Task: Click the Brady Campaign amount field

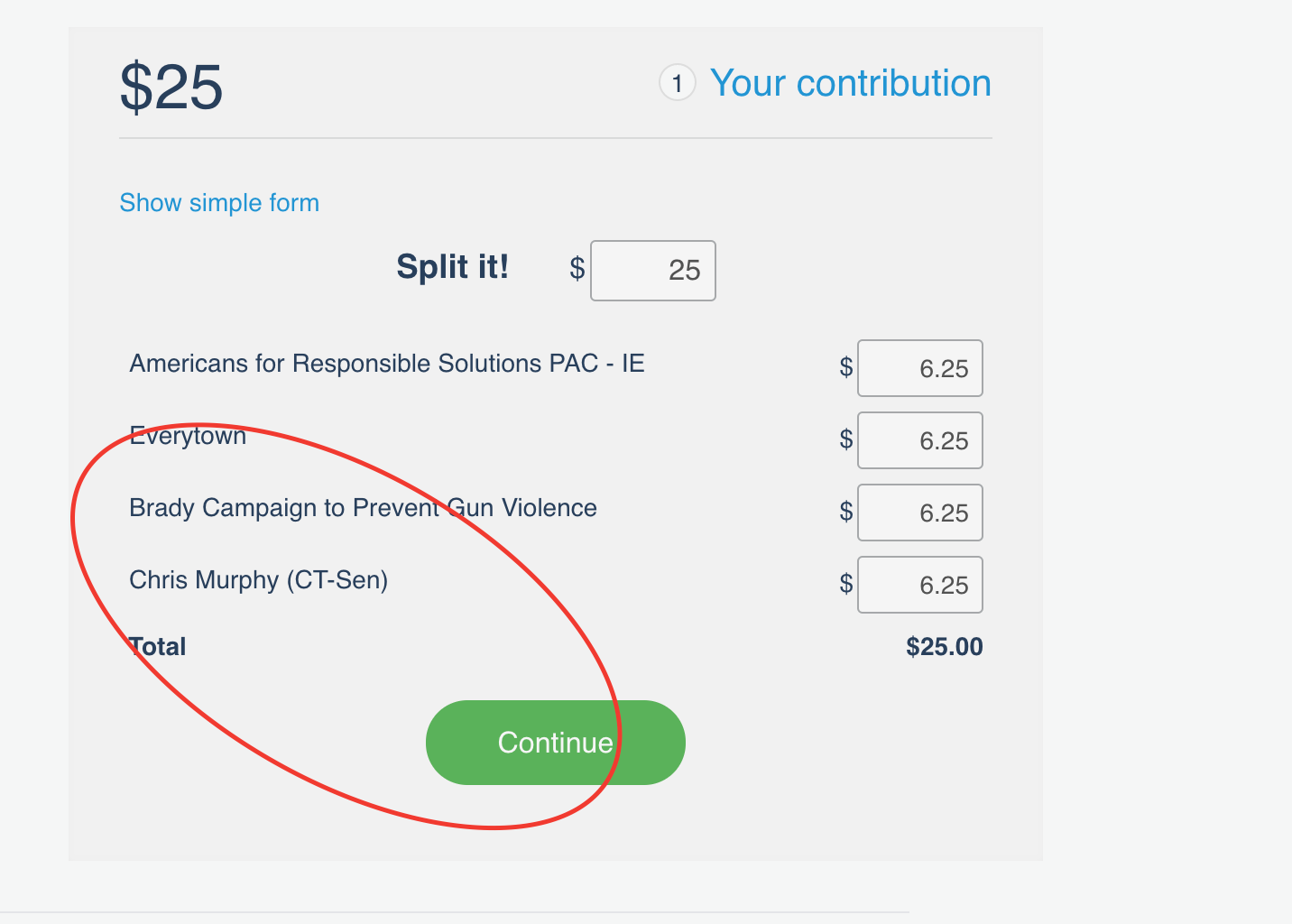Action: (920, 513)
